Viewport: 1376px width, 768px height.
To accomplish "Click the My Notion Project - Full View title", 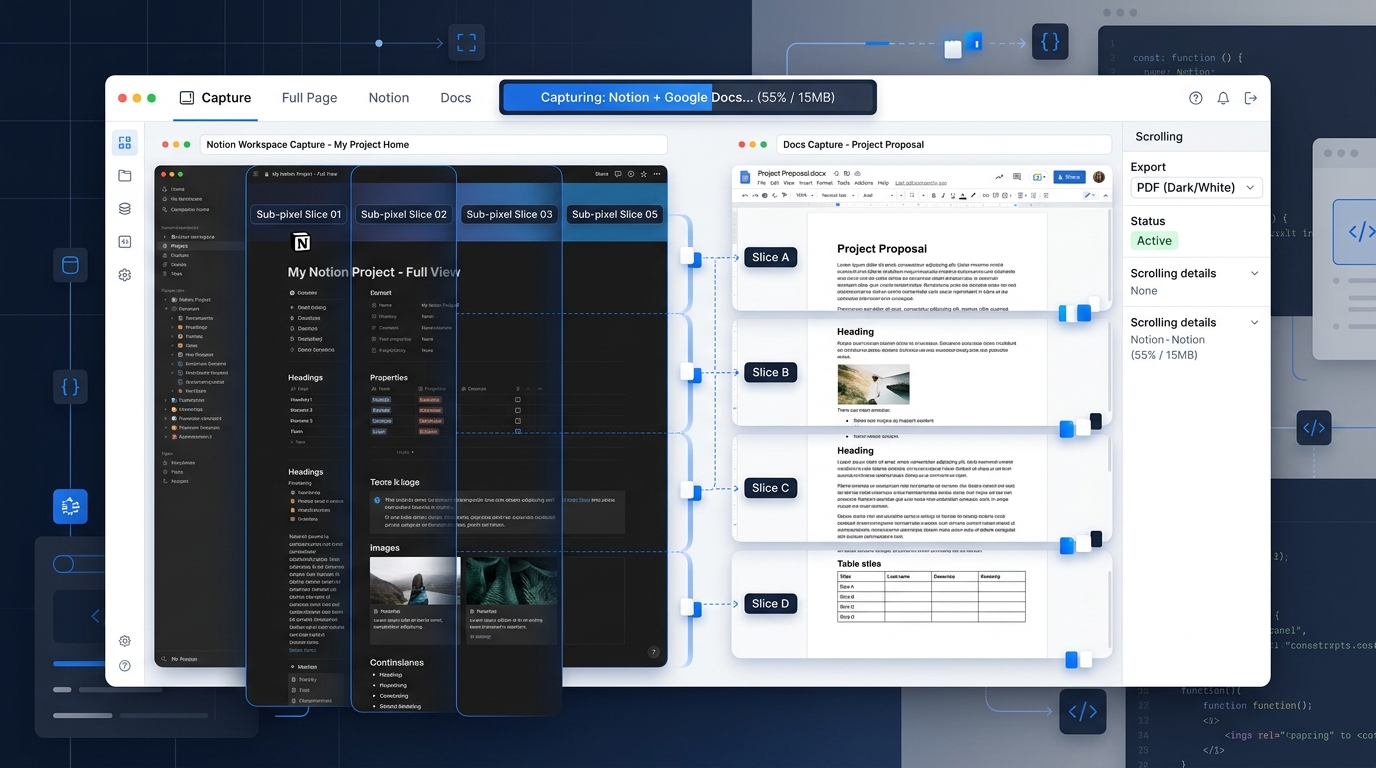I will [x=374, y=272].
